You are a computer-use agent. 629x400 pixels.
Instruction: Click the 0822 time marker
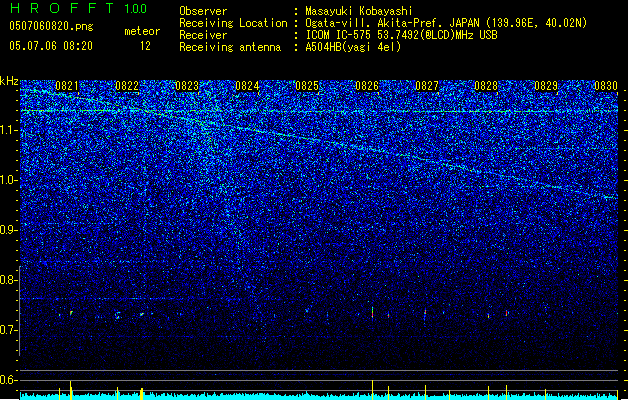[x=127, y=86]
